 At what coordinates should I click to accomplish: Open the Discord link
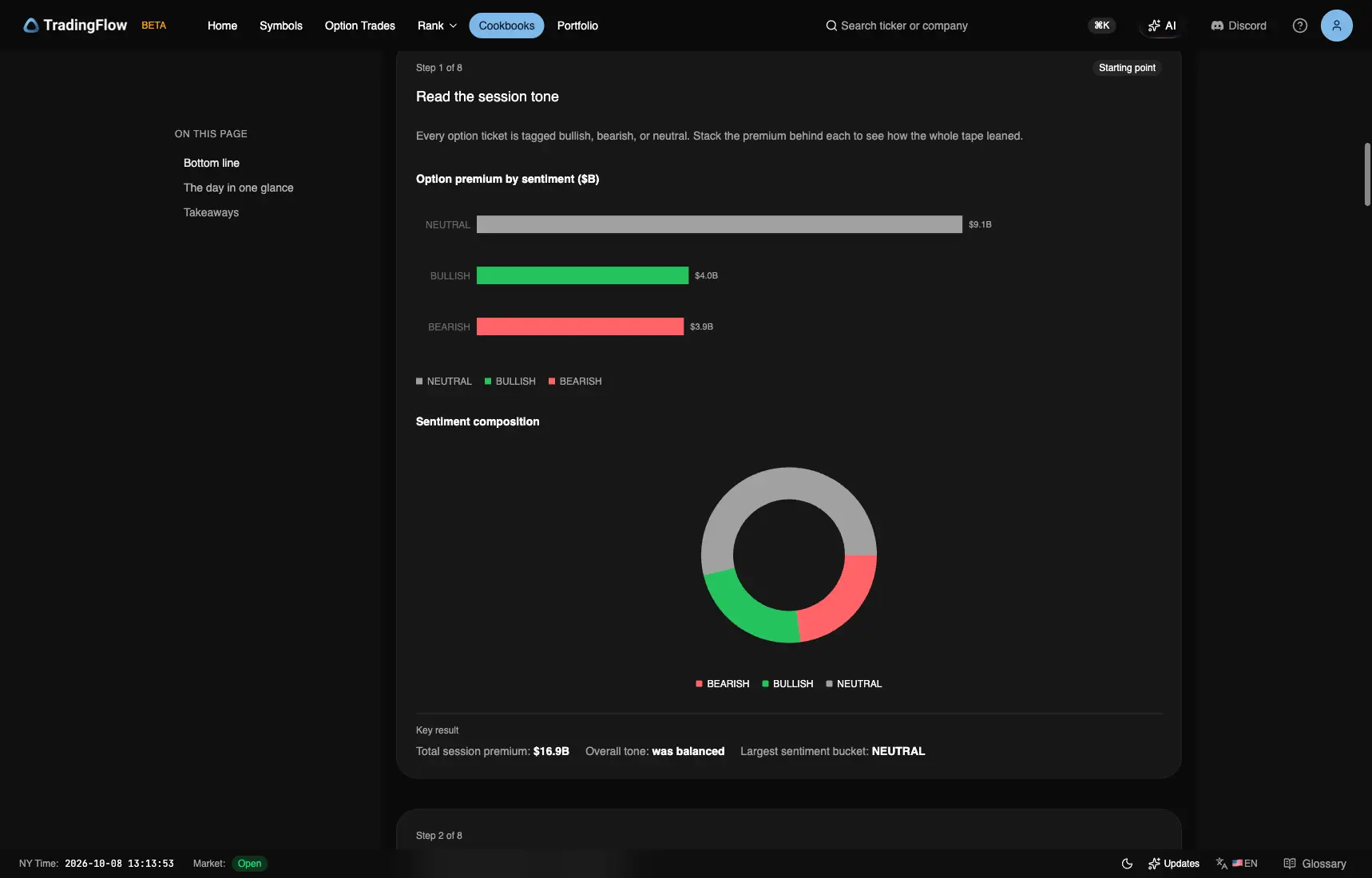[1239, 26]
